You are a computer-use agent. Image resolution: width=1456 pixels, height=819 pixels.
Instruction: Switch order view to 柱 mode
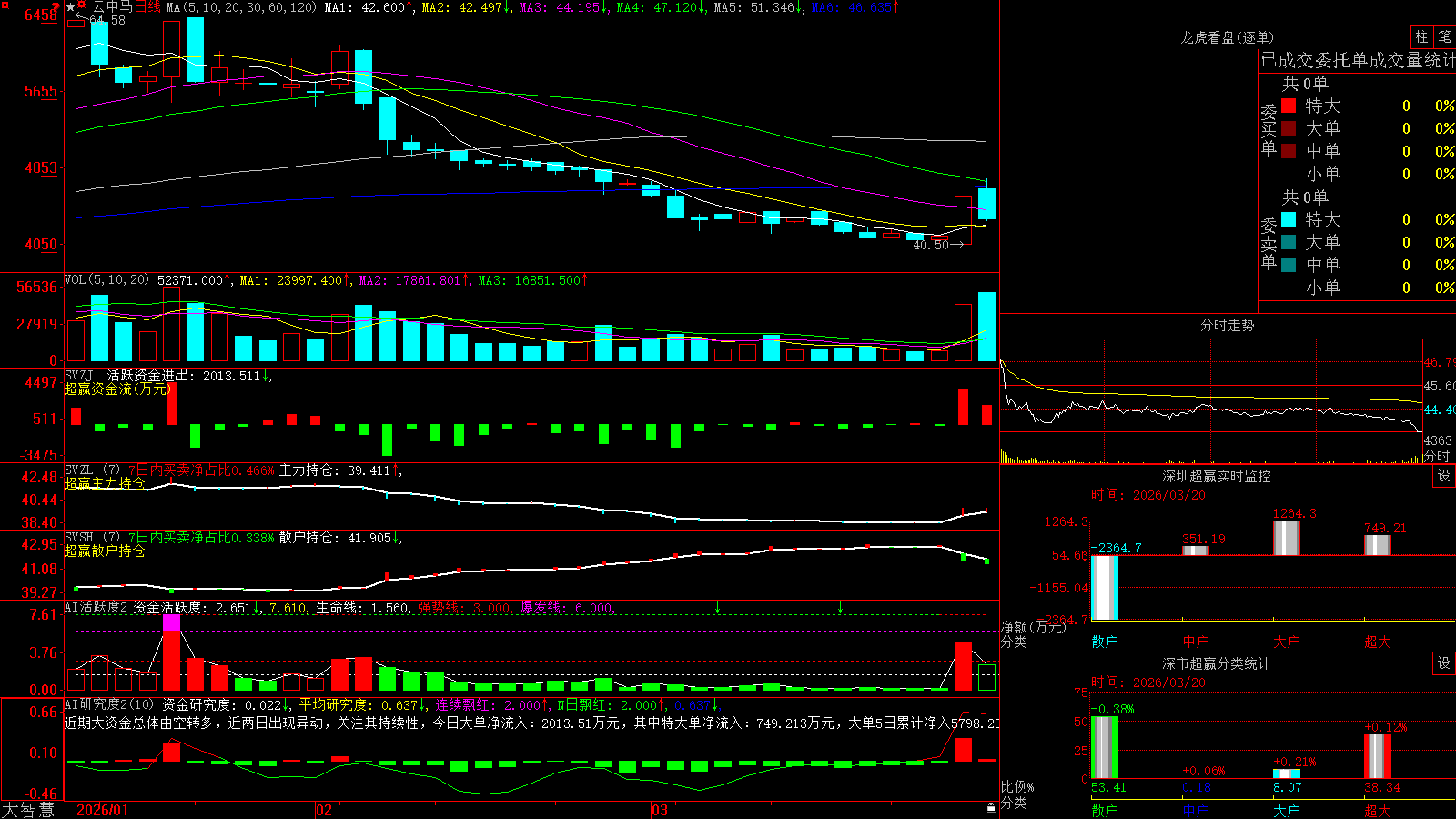tap(1421, 36)
